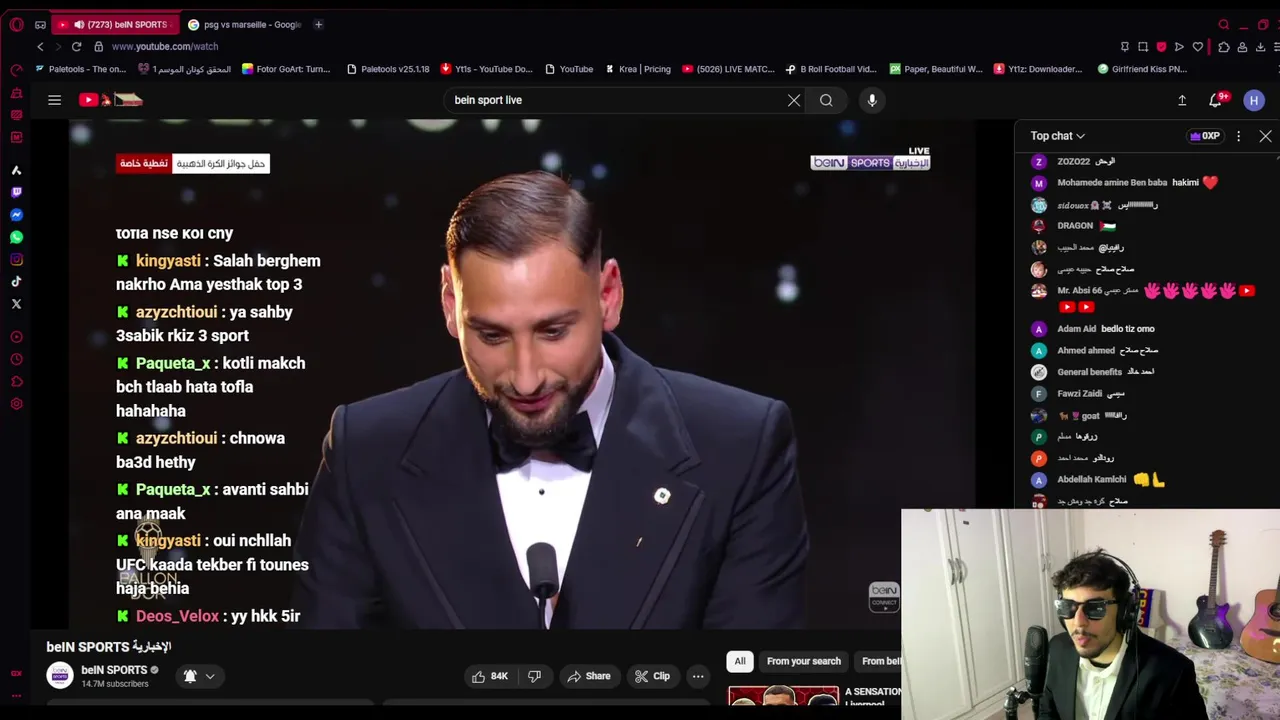Open video more actions three dots
The image size is (1280, 720).
(698, 676)
